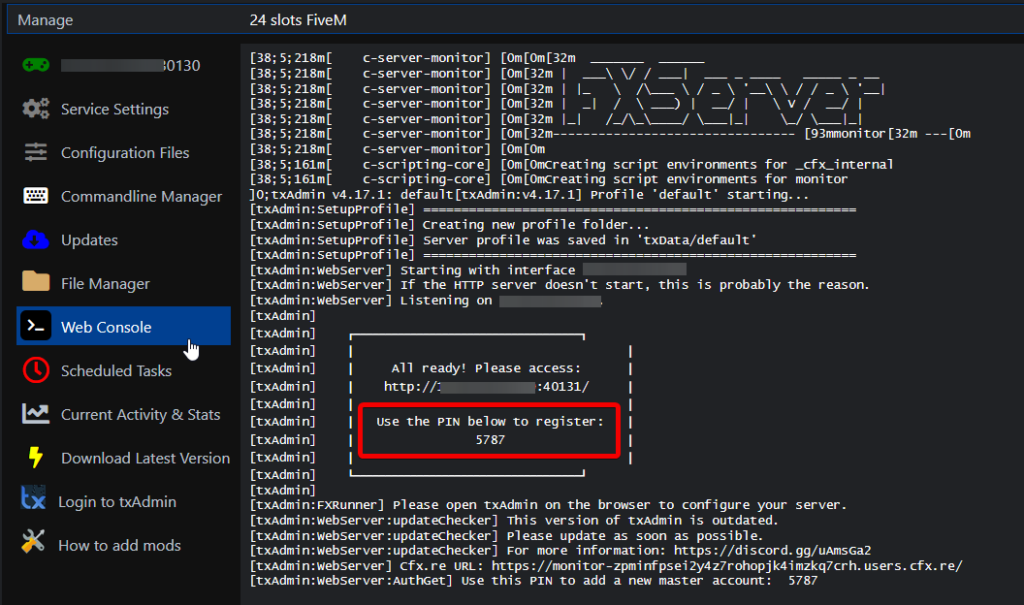The height and width of the screenshot is (605, 1024).
Task: Click the server name ending in 0130
Action: [x=131, y=65]
